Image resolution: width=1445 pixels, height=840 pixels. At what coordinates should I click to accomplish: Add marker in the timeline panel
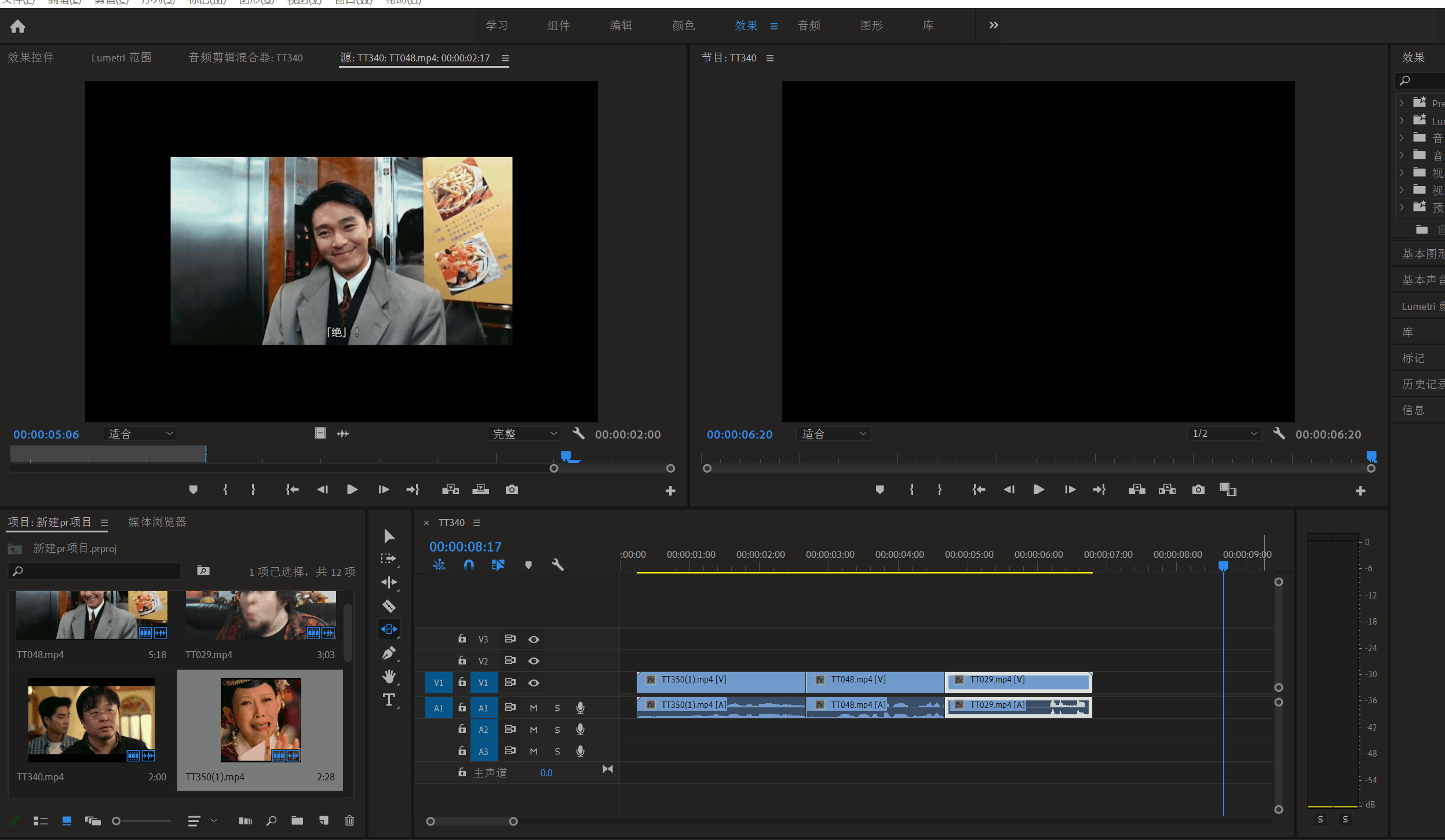528,565
